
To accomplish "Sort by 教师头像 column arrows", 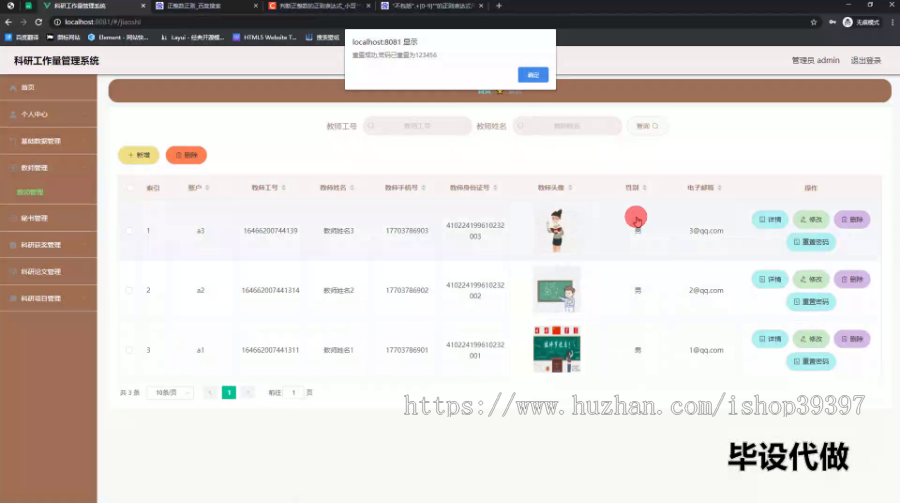I will 570,188.
